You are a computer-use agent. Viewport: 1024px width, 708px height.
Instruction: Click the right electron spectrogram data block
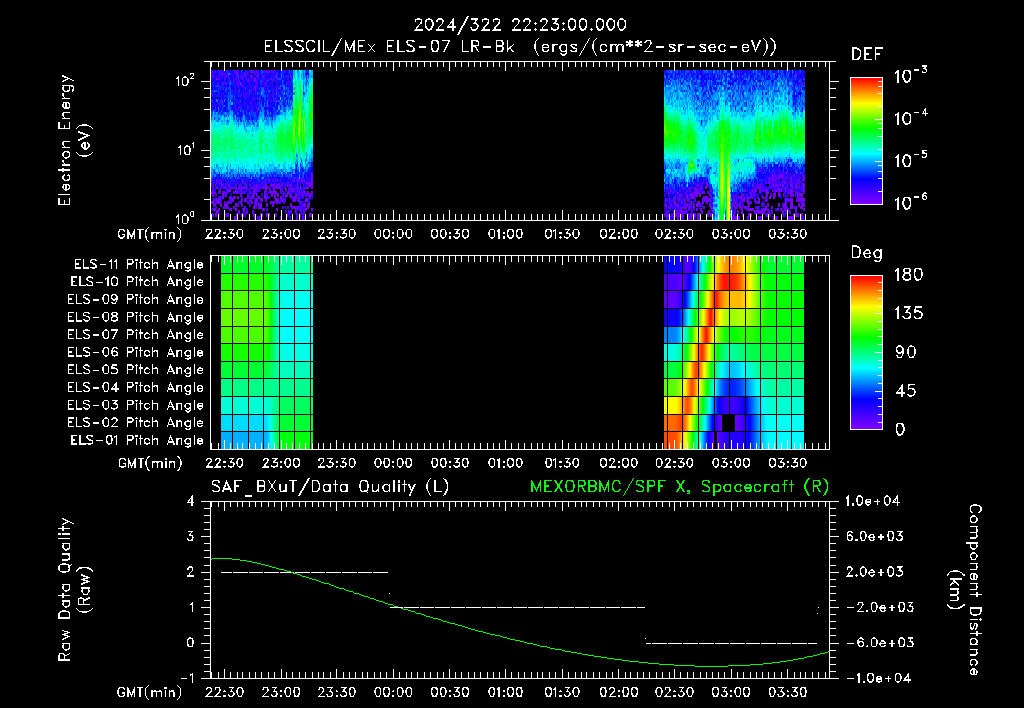734,144
